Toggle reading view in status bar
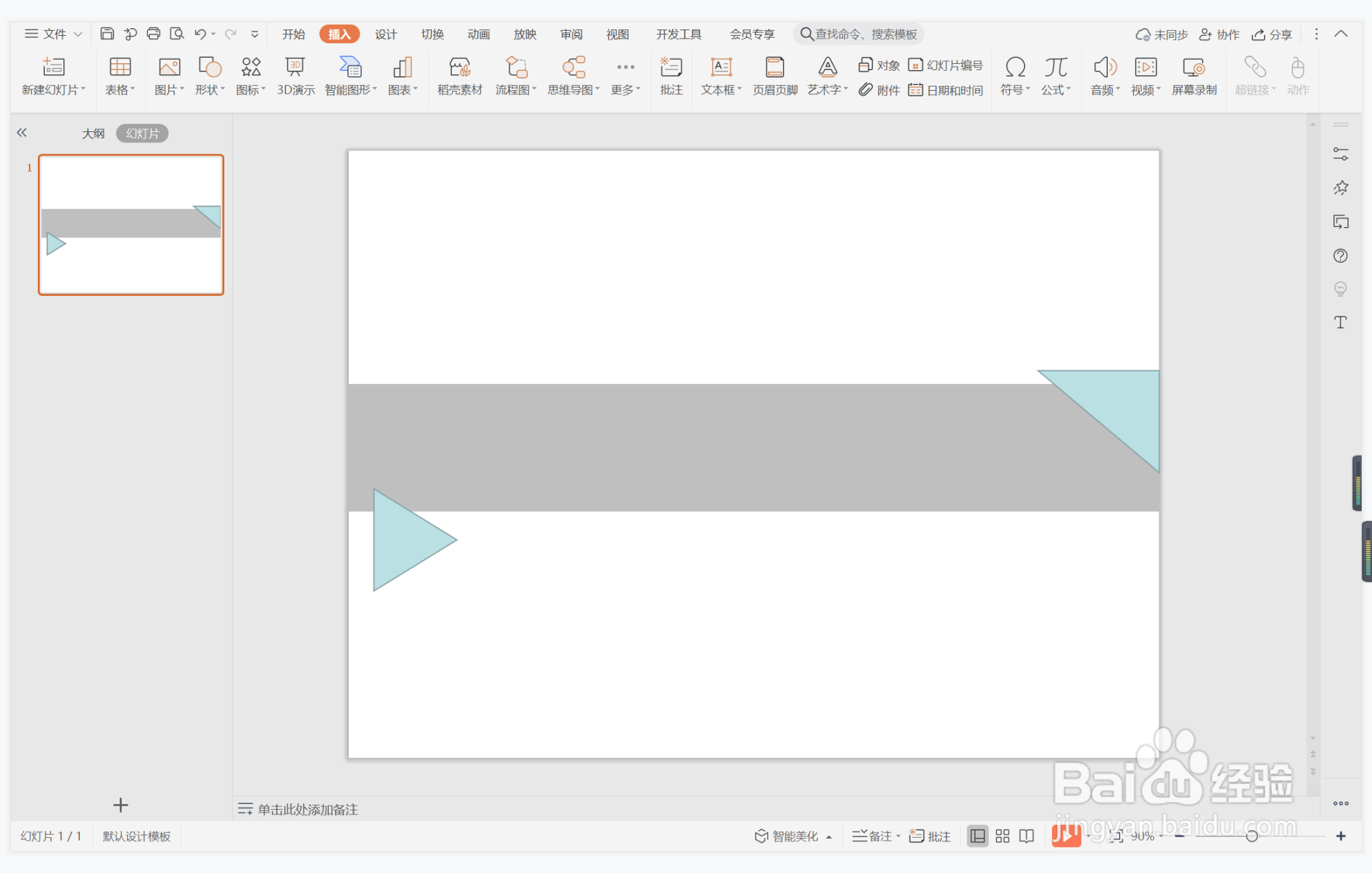This screenshot has width=1372, height=873. [x=1027, y=836]
